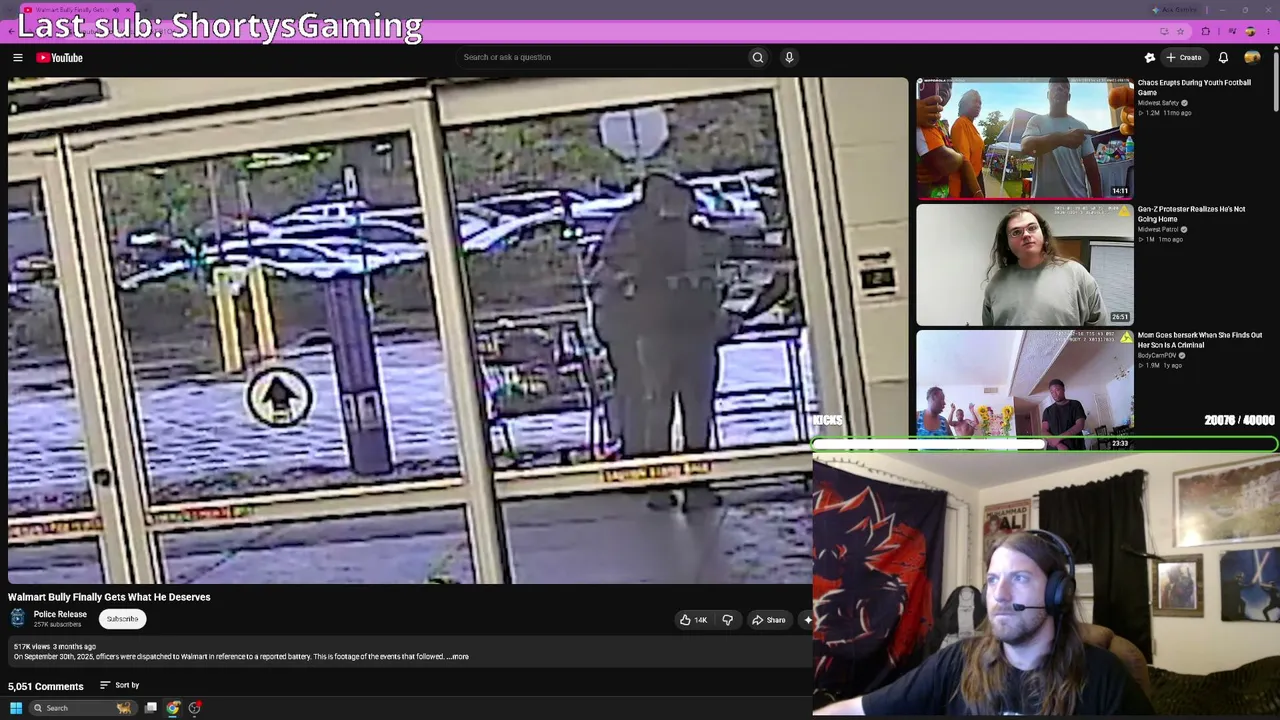
Task: Click the Windows taskbar Search box
Action: click(82, 708)
